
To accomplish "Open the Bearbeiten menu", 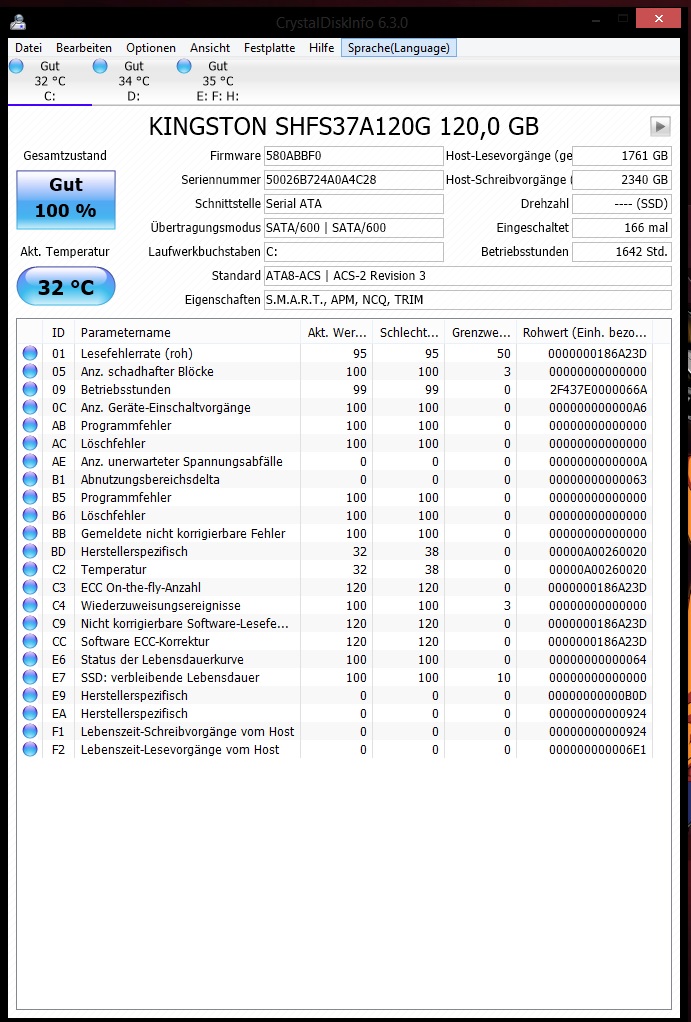I will tap(83, 48).
